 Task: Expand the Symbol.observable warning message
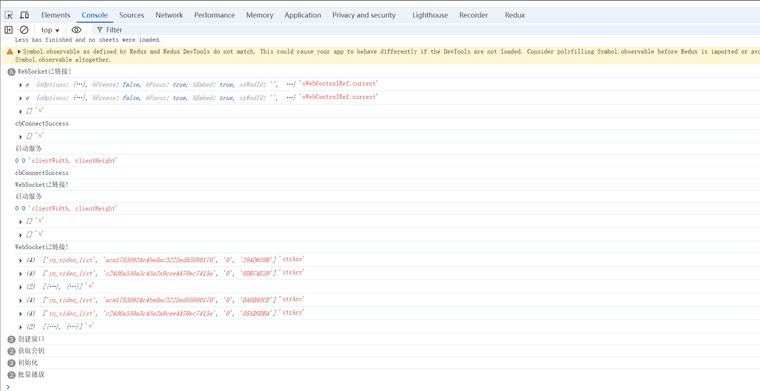pos(19,52)
